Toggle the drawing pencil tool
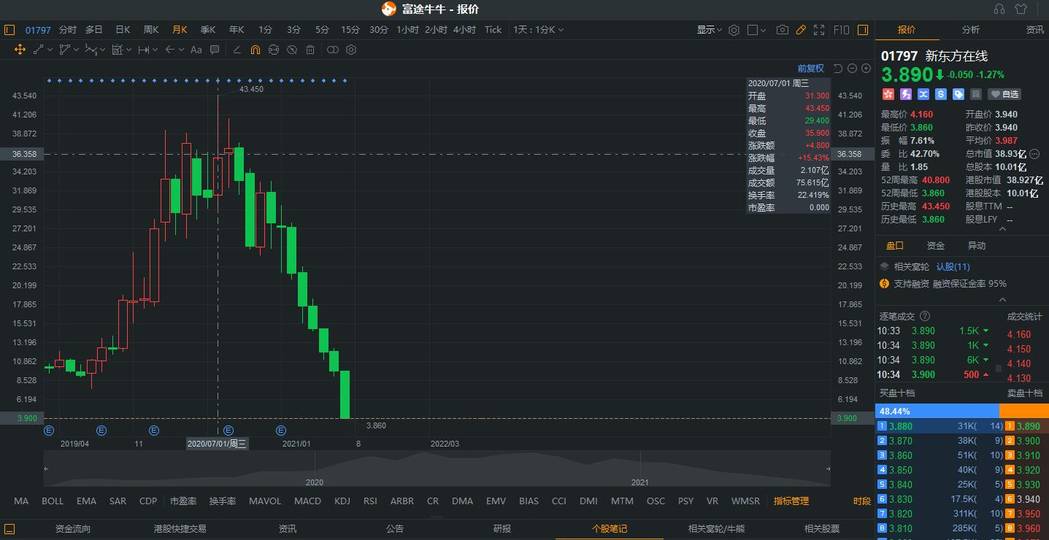Image resolution: width=1049 pixels, height=540 pixels. click(801, 29)
